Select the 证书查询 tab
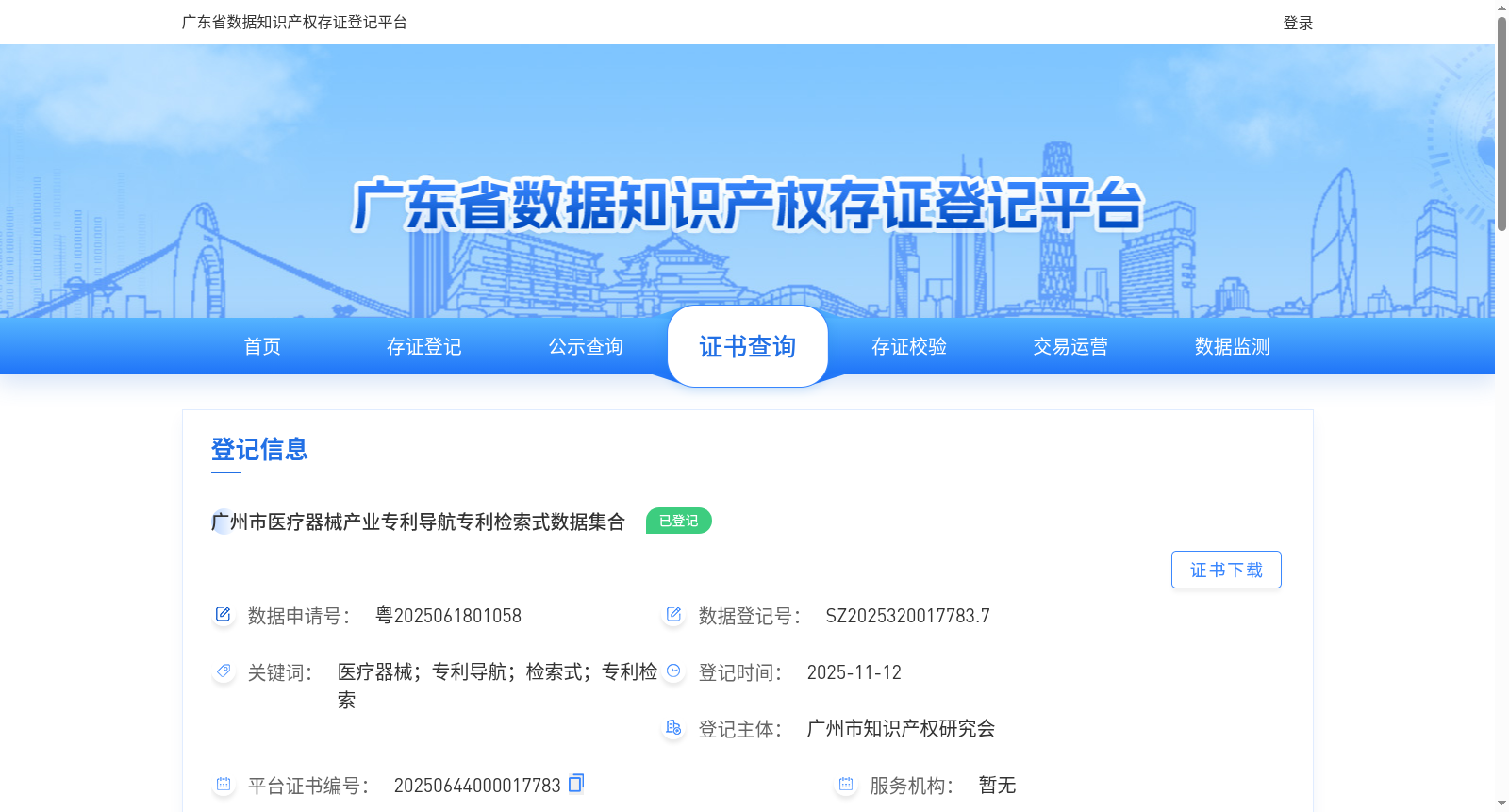Screen dimensions: 1509x812 (748, 346)
